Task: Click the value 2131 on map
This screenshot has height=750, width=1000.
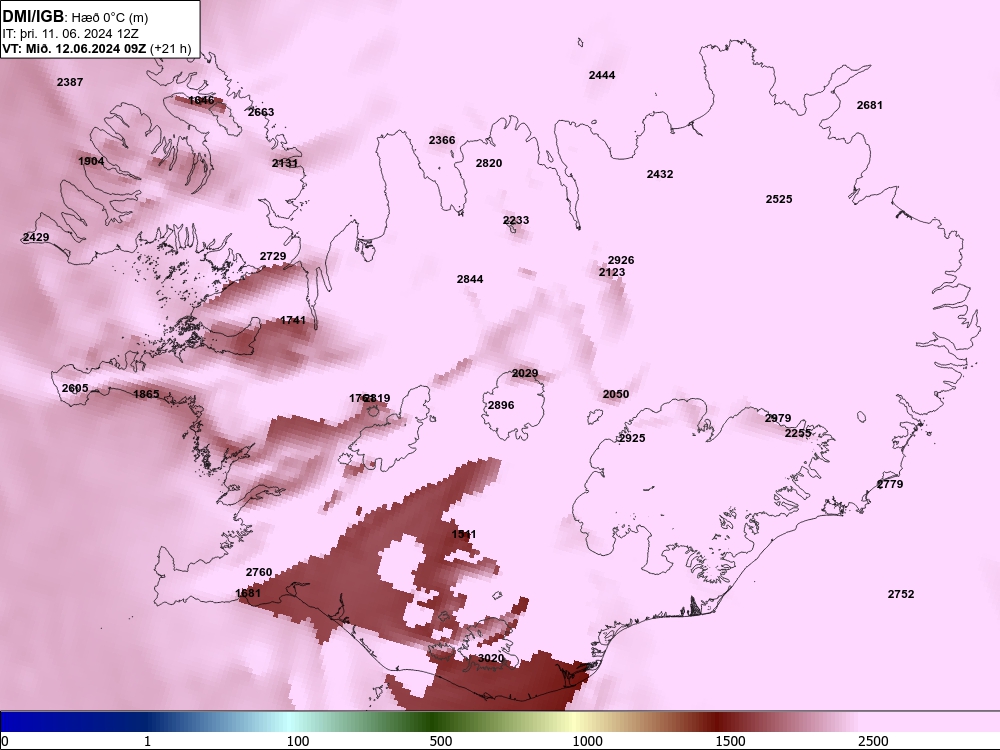Action: point(284,163)
